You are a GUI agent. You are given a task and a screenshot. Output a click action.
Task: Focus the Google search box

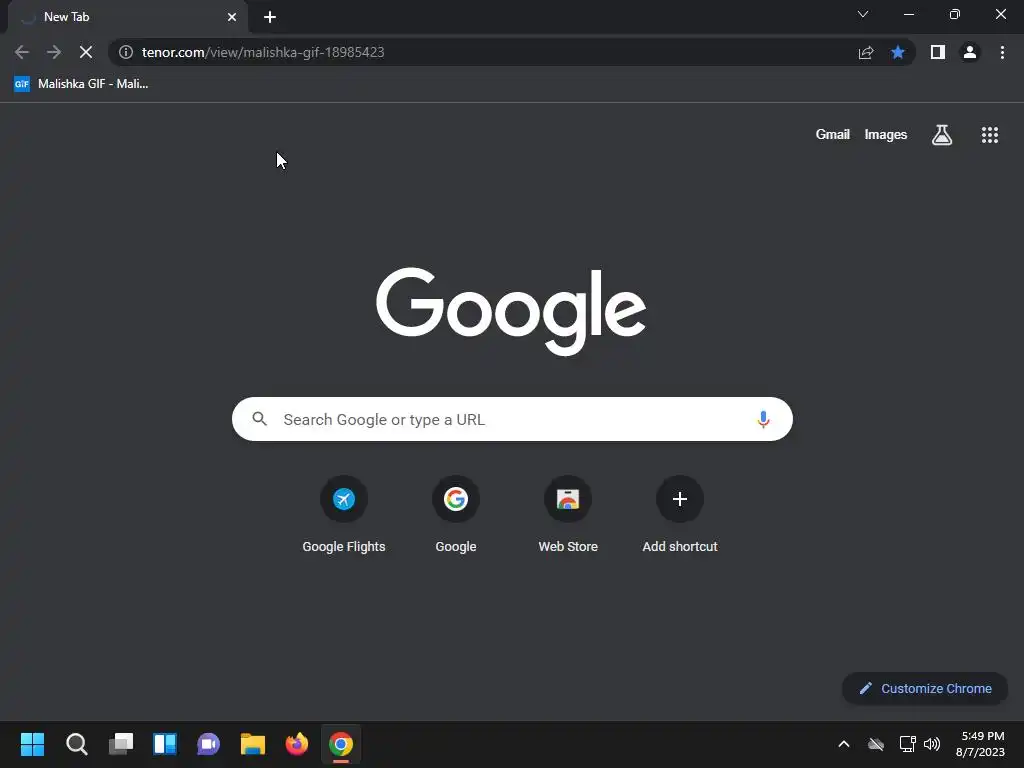512,419
